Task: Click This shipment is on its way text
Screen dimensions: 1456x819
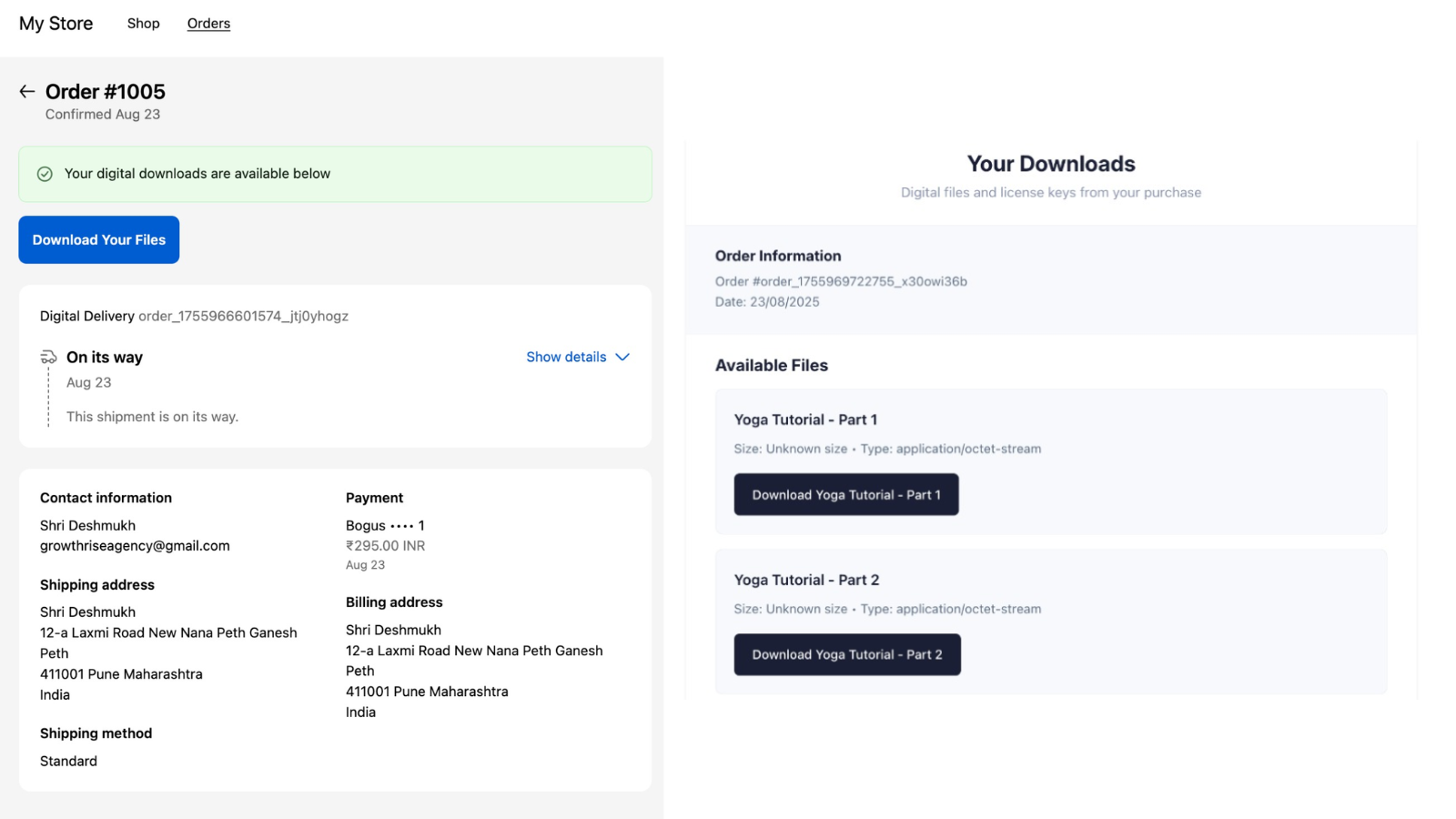Action: 152,417
